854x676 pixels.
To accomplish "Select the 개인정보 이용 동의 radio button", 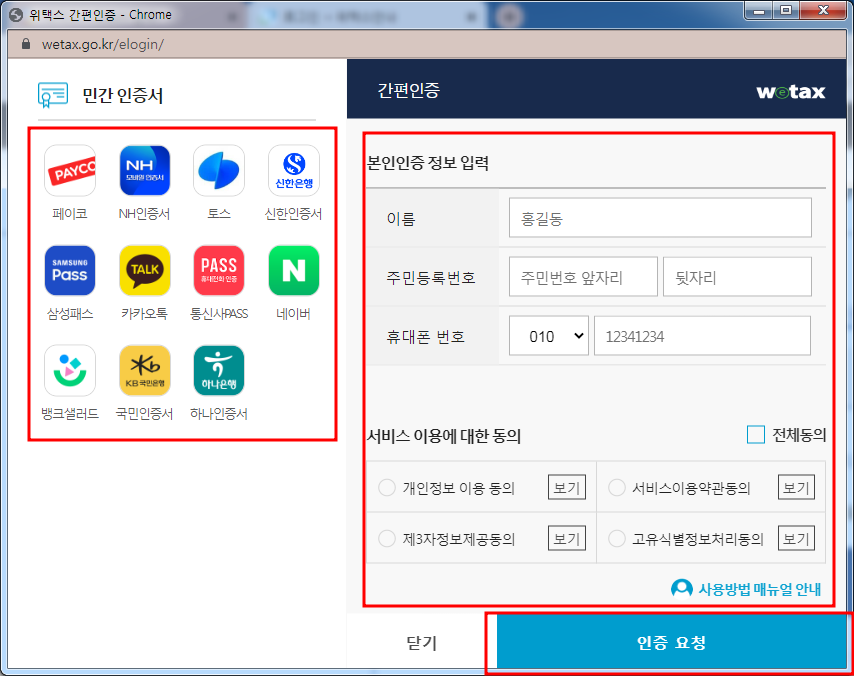I will (386, 487).
